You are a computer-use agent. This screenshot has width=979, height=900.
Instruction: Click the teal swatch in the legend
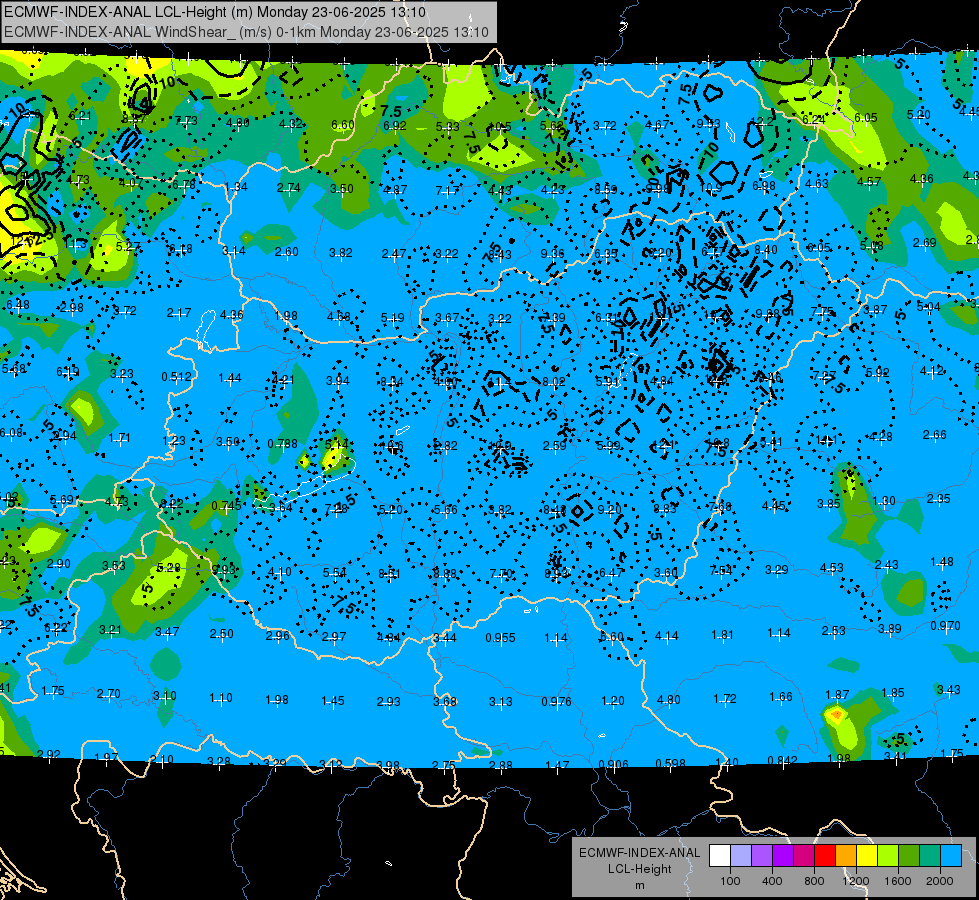(930, 855)
